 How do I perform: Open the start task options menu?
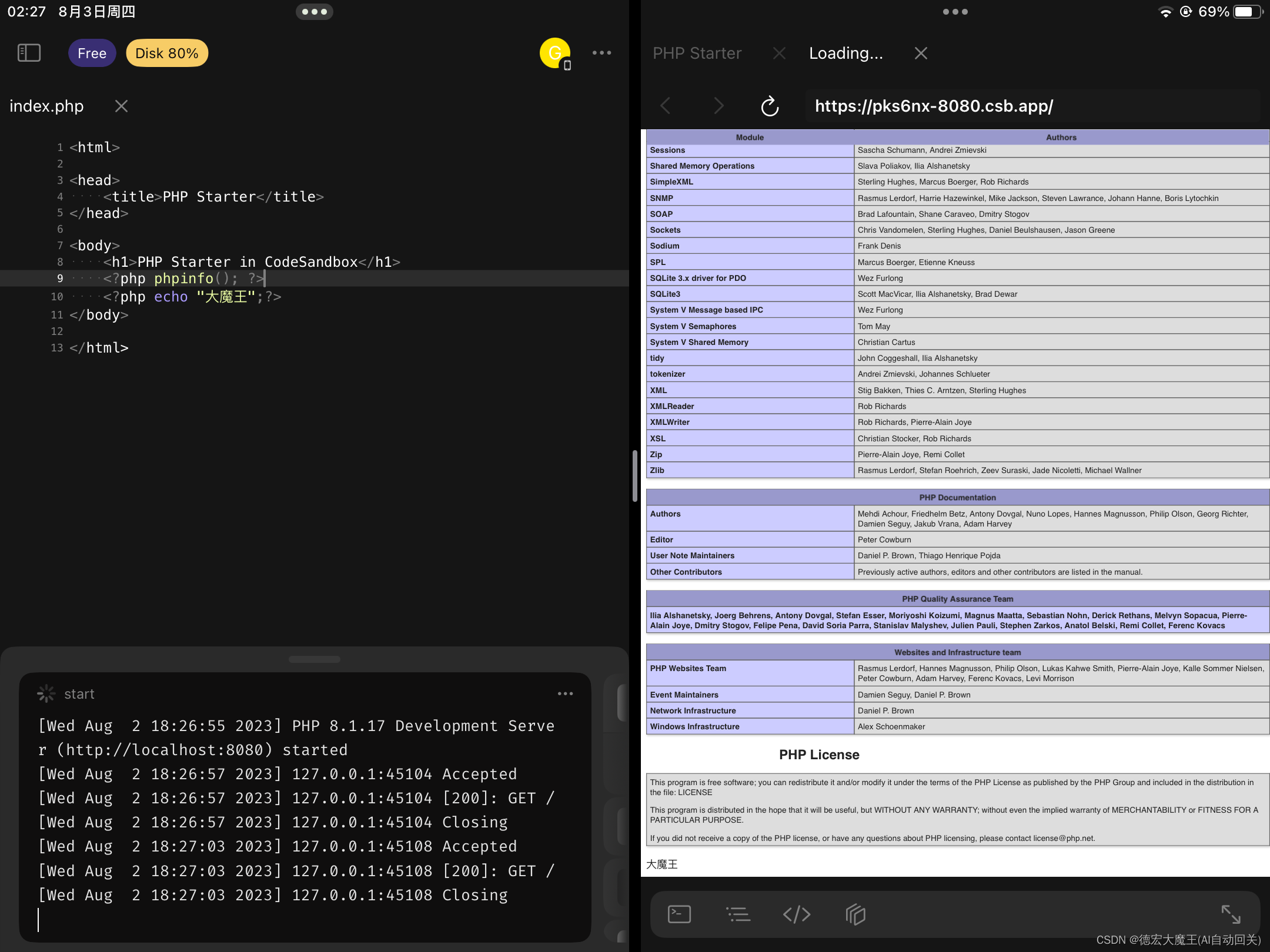(565, 693)
